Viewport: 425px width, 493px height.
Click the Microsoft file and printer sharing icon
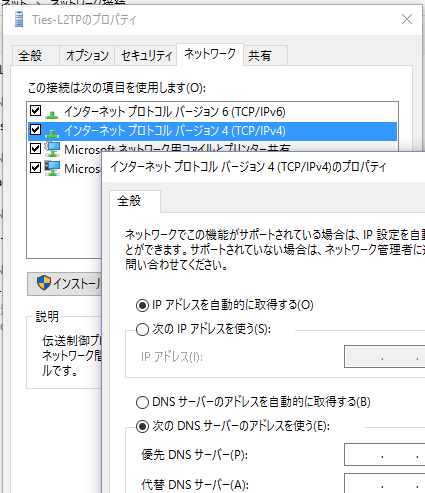tap(52, 149)
